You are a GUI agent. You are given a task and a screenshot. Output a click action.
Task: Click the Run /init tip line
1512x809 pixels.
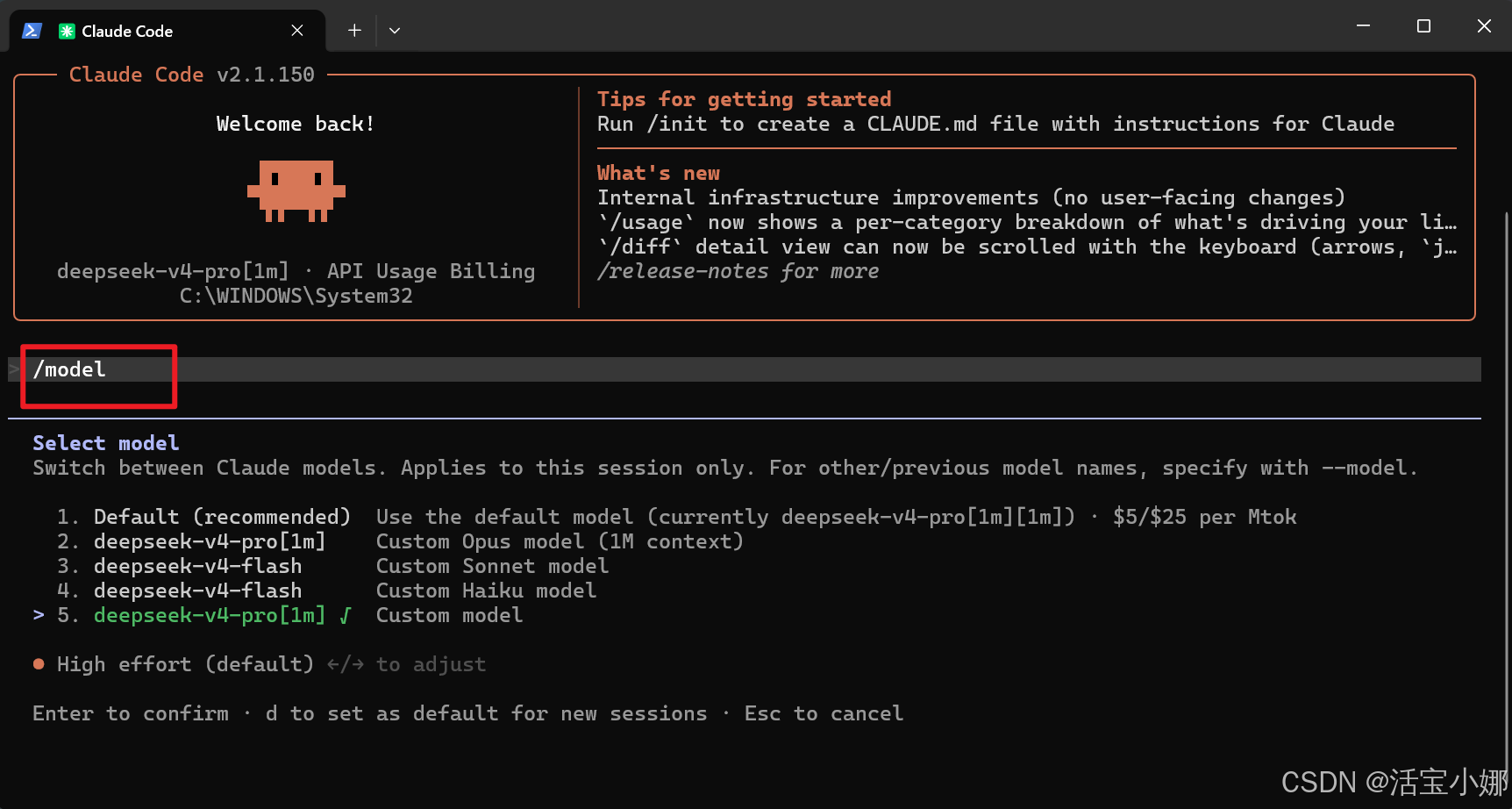tap(995, 124)
